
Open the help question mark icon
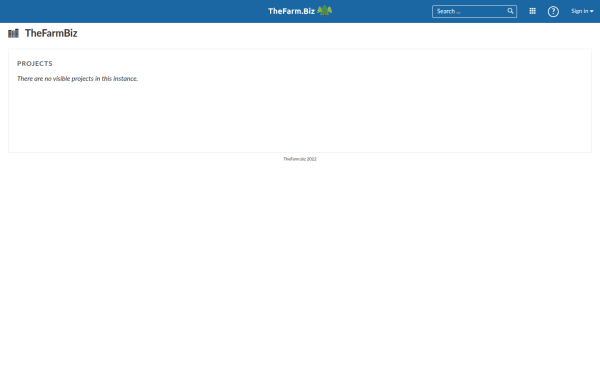pos(553,11)
